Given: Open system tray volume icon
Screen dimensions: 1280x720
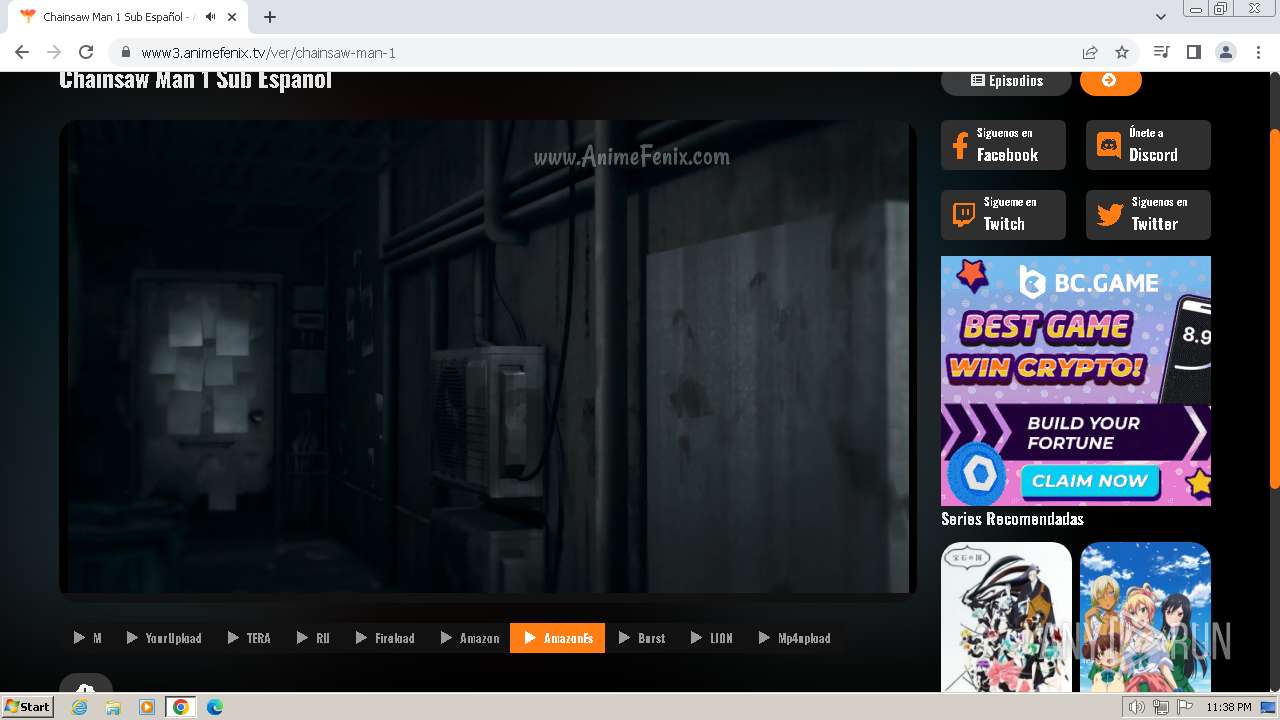Looking at the screenshot, I should coord(1137,707).
